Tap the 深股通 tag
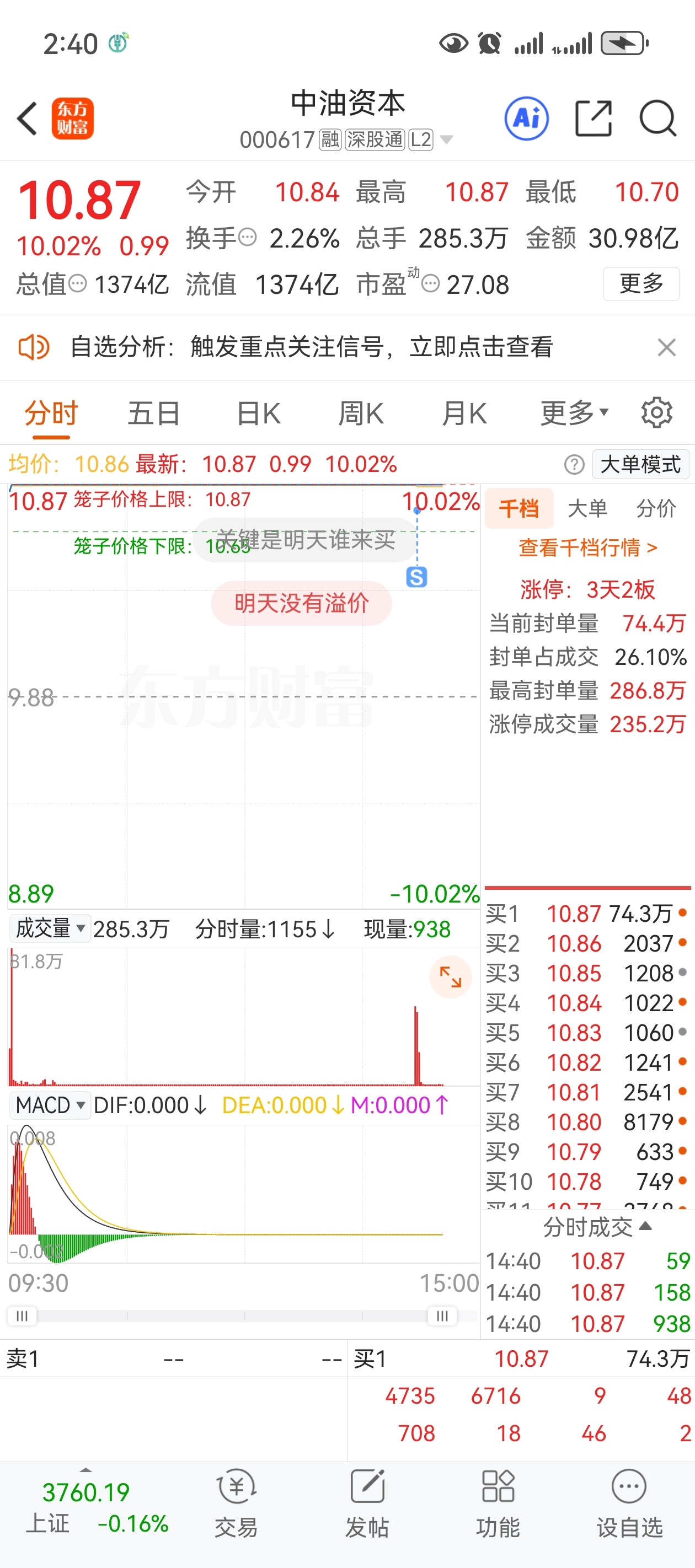 point(375,140)
